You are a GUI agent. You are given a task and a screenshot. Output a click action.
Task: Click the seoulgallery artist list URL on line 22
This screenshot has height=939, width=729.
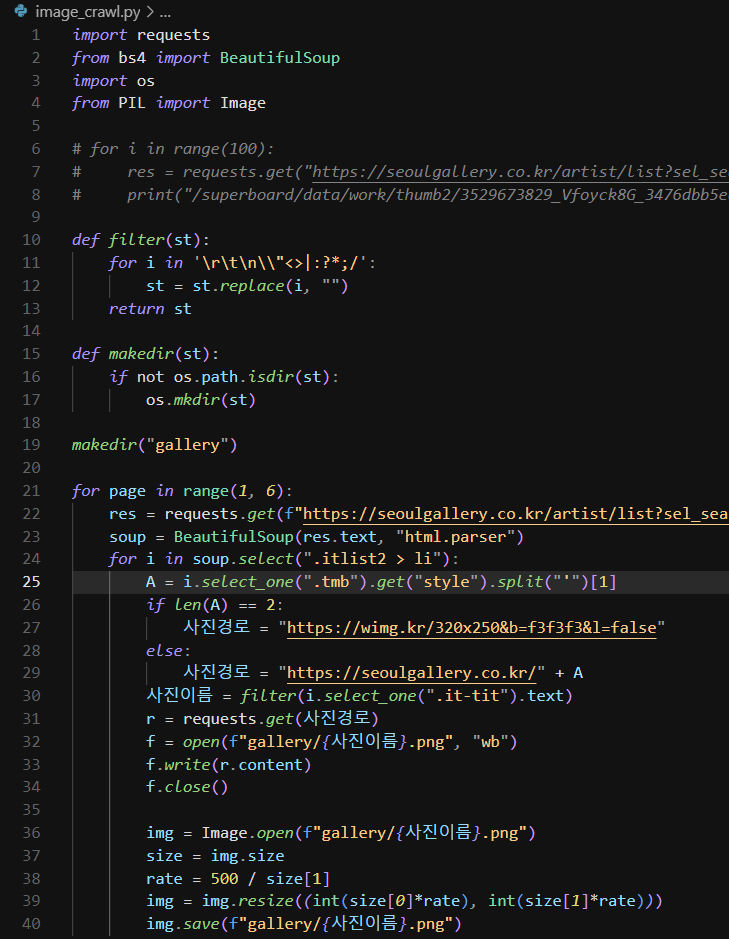pyautogui.click(x=515, y=514)
